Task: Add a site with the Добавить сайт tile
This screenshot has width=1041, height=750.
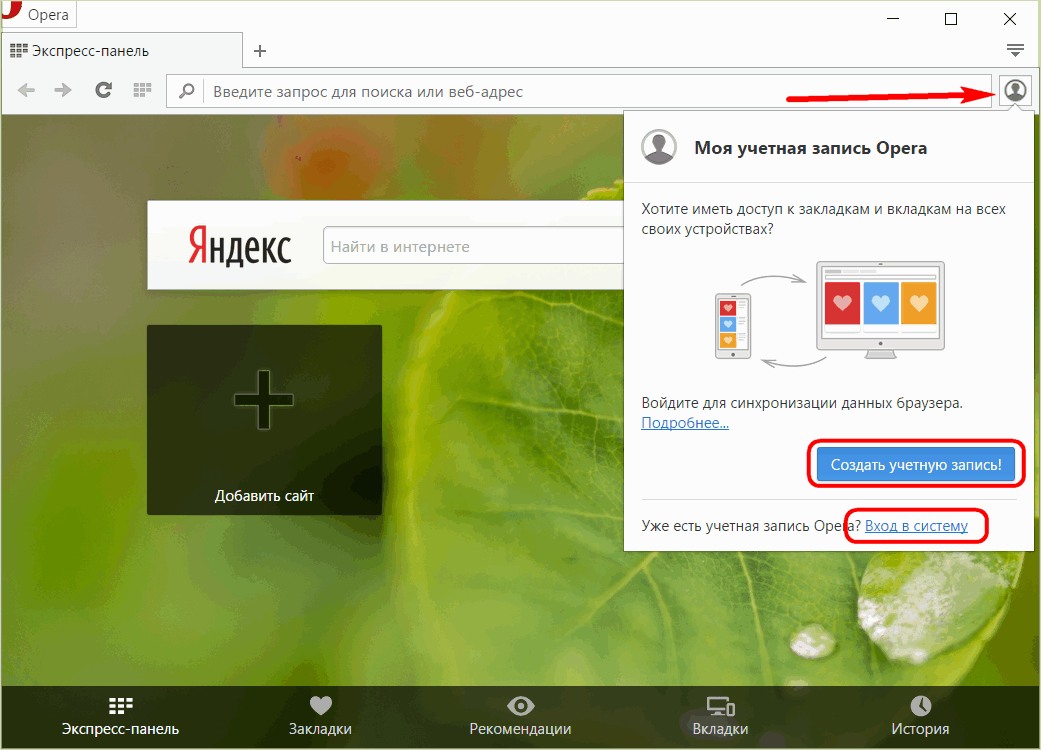Action: [264, 419]
